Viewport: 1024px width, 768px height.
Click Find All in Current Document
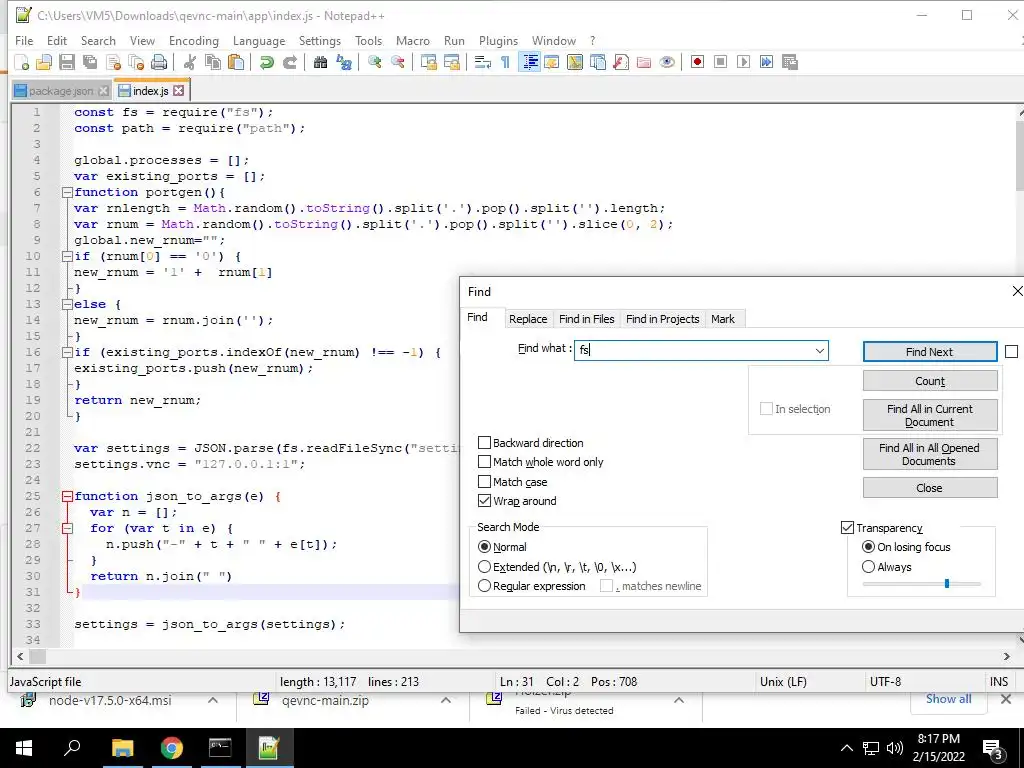(x=930, y=415)
